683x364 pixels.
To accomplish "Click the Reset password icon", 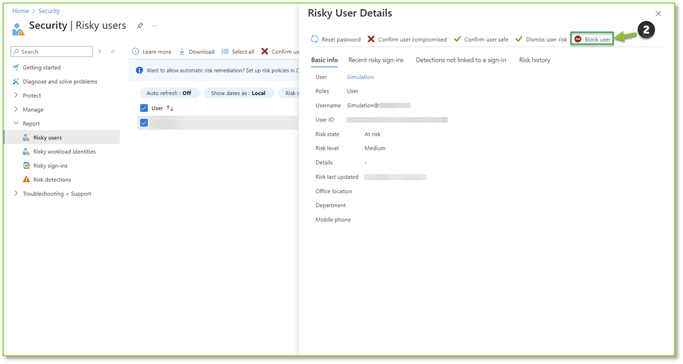I will pos(314,39).
